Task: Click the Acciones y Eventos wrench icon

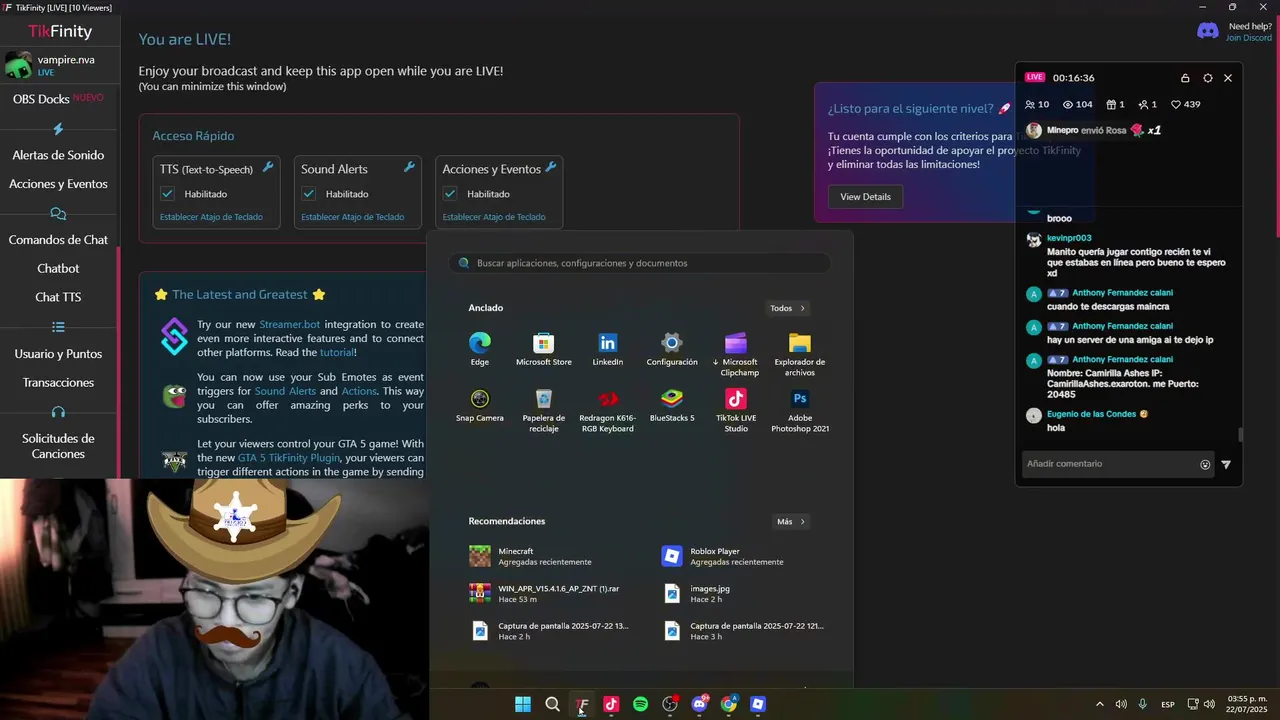Action: (551, 167)
